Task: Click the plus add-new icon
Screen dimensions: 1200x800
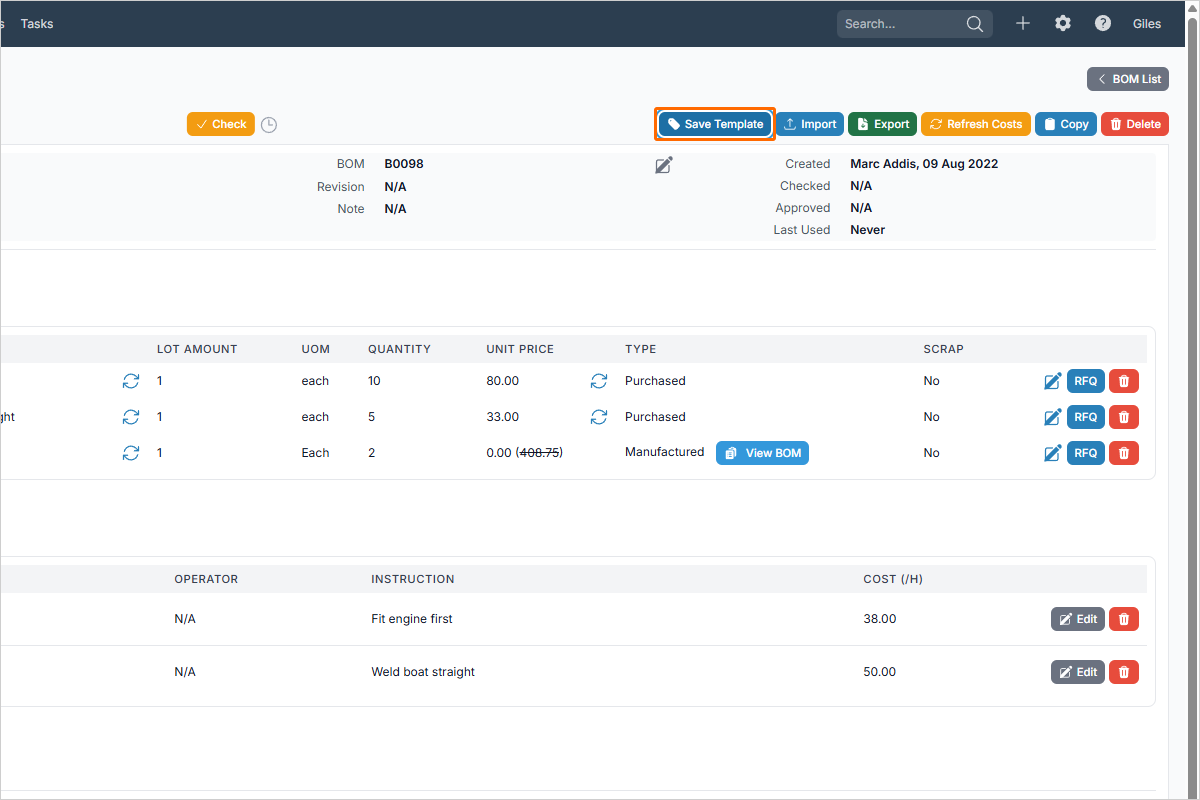Action: tap(1023, 23)
